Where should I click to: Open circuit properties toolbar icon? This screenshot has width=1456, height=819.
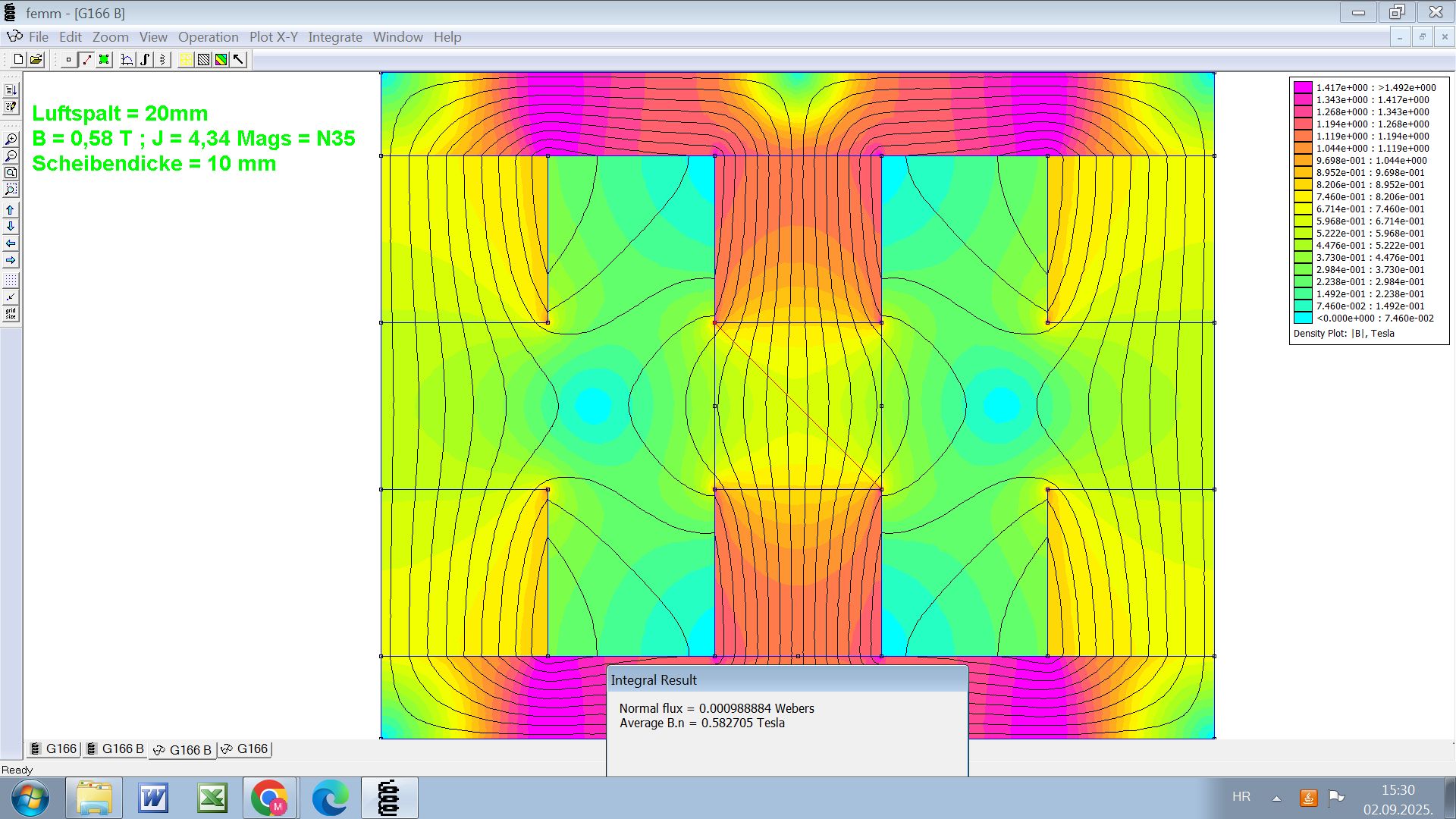162,59
